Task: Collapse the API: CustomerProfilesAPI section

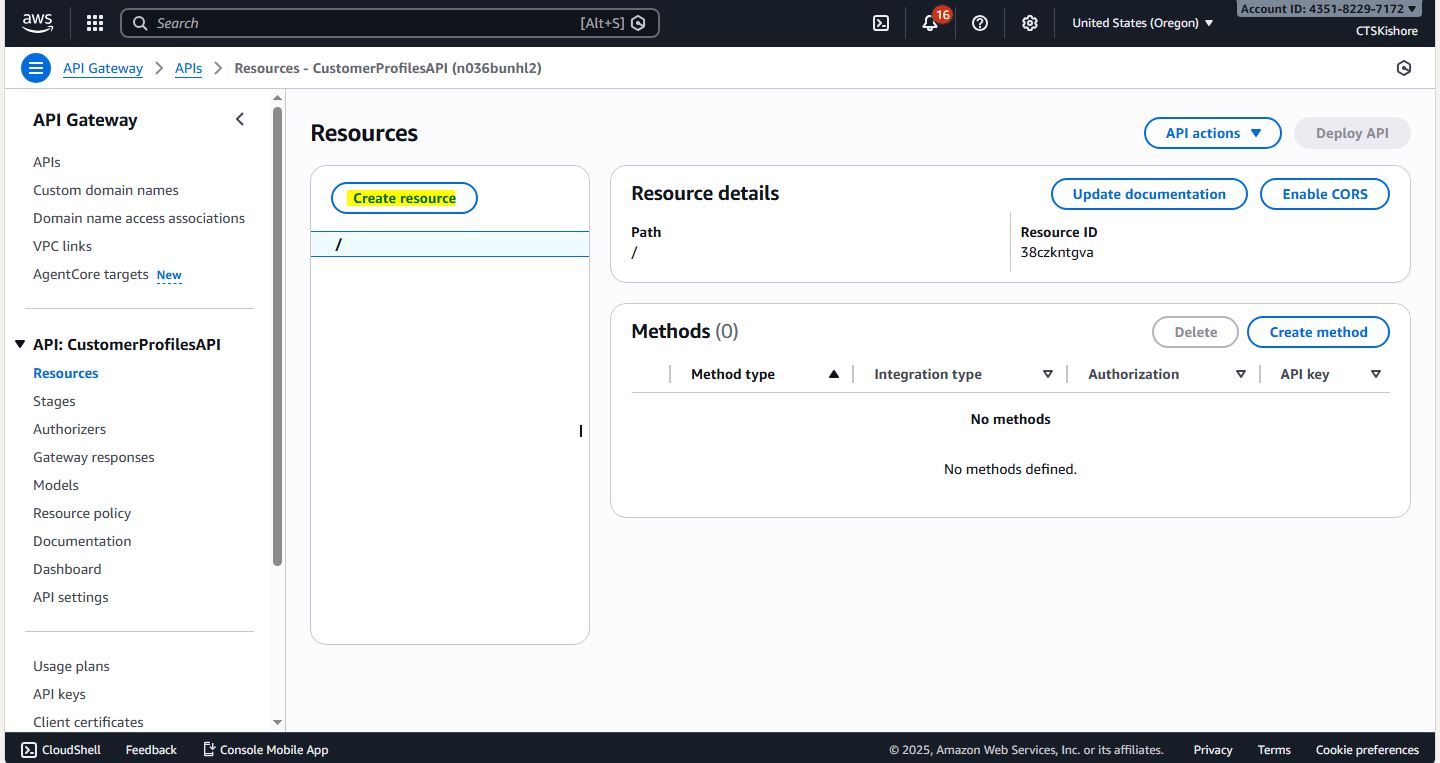Action: pyautogui.click(x=20, y=344)
